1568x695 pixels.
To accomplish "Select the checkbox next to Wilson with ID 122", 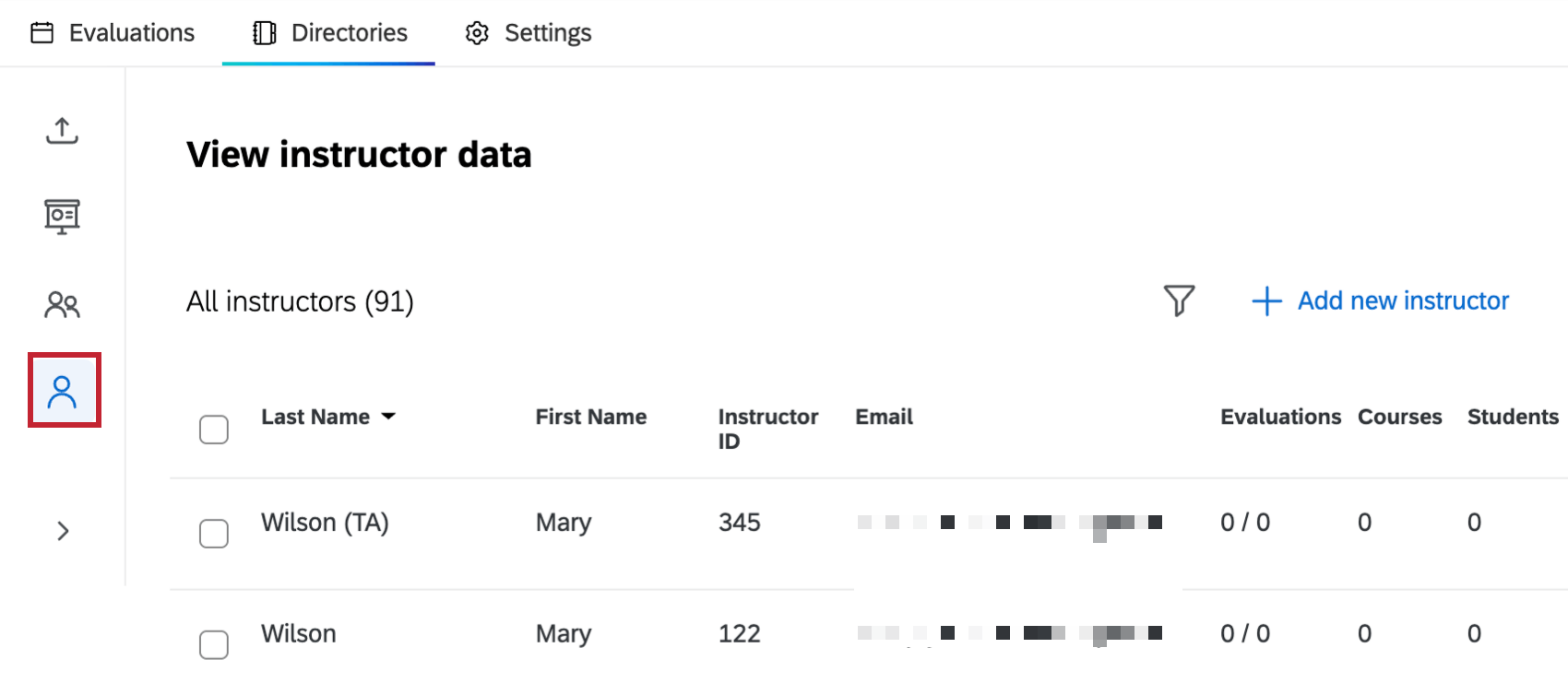I will [x=213, y=645].
